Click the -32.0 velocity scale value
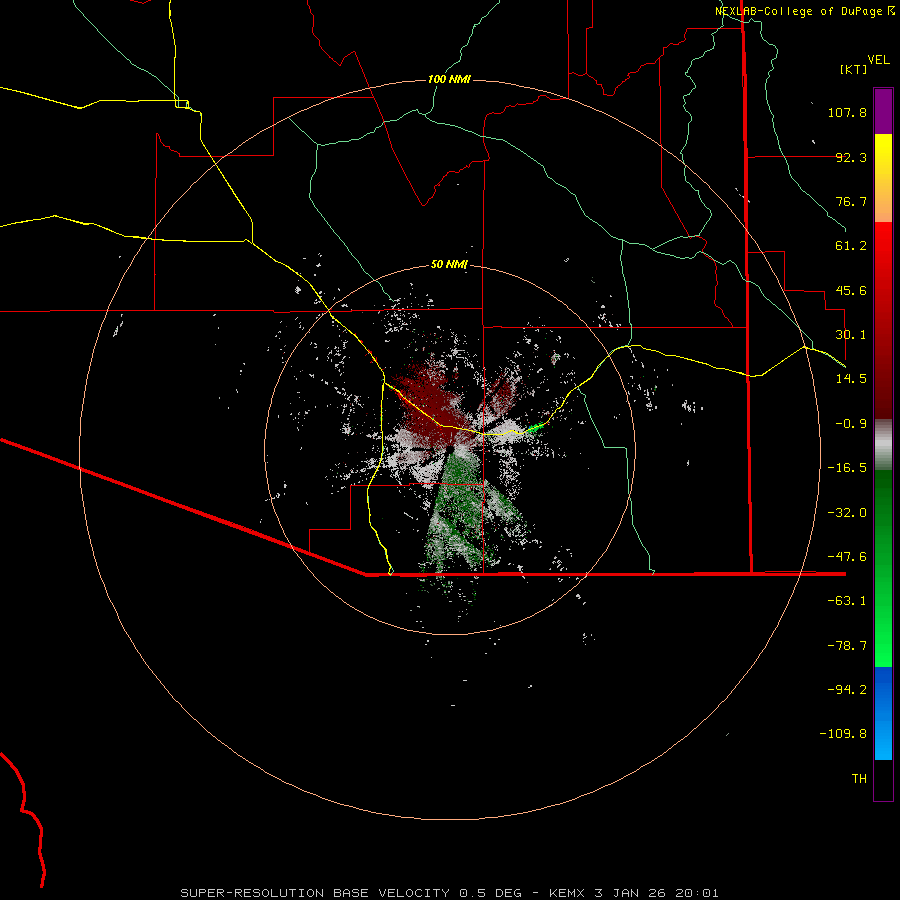Screen dimensions: 900x900 [x=847, y=513]
